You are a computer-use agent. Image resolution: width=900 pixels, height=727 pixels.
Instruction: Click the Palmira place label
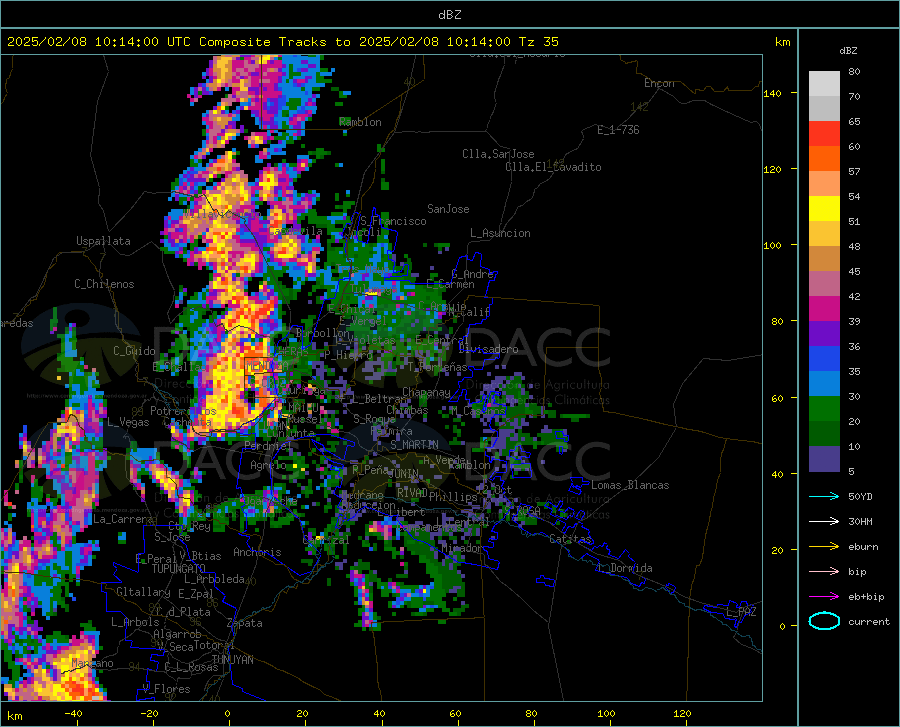tap(391, 430)
